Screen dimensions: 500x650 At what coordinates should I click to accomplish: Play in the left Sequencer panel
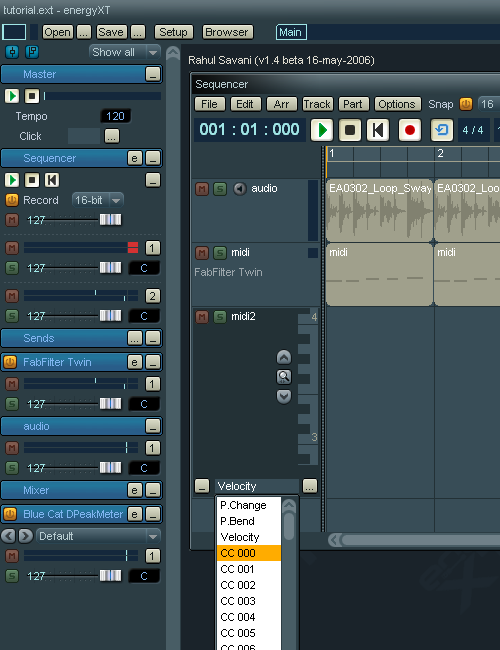(x=12, y=180)
